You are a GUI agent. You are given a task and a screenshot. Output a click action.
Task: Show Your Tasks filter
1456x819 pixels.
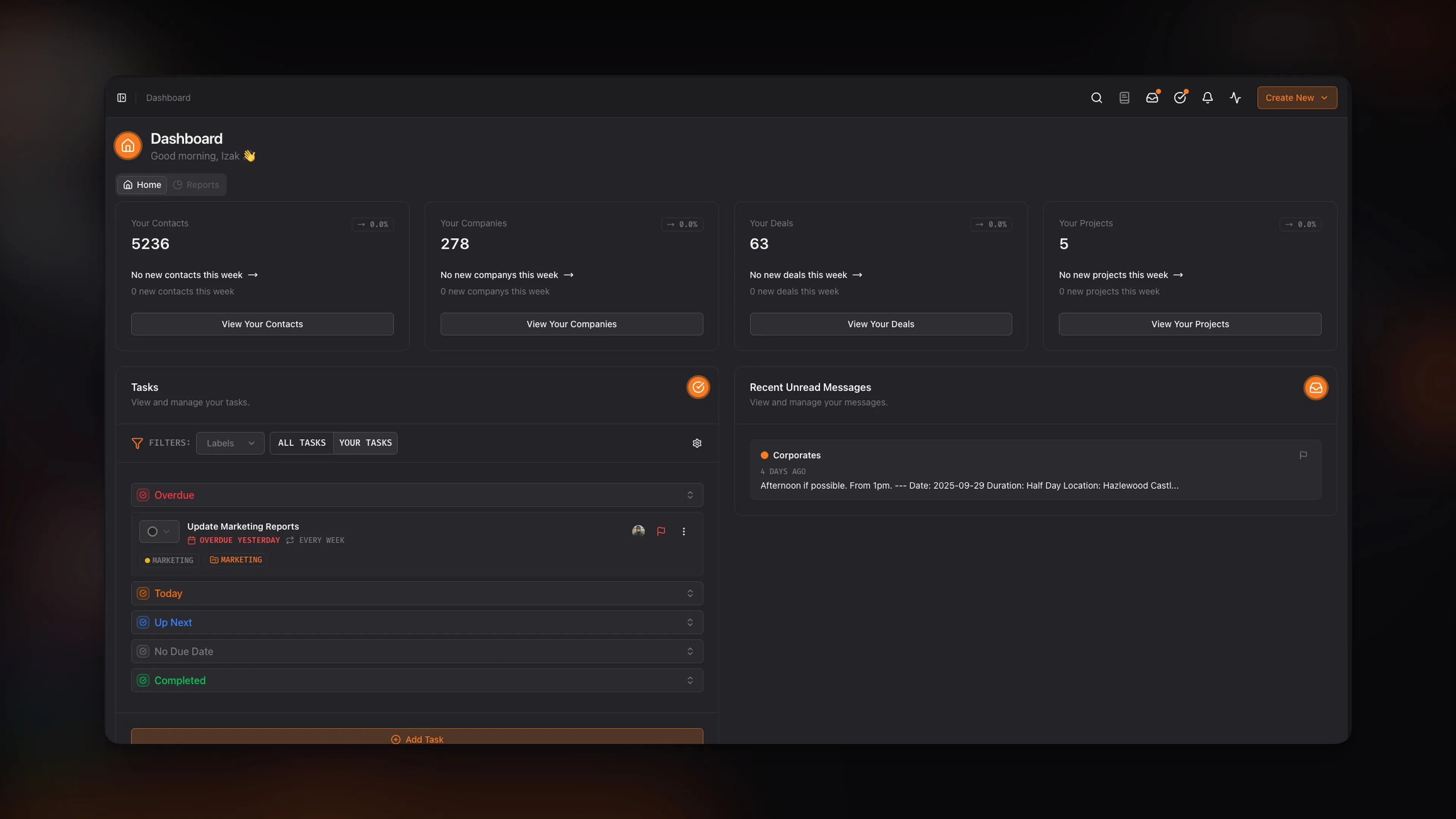point(365,443)
